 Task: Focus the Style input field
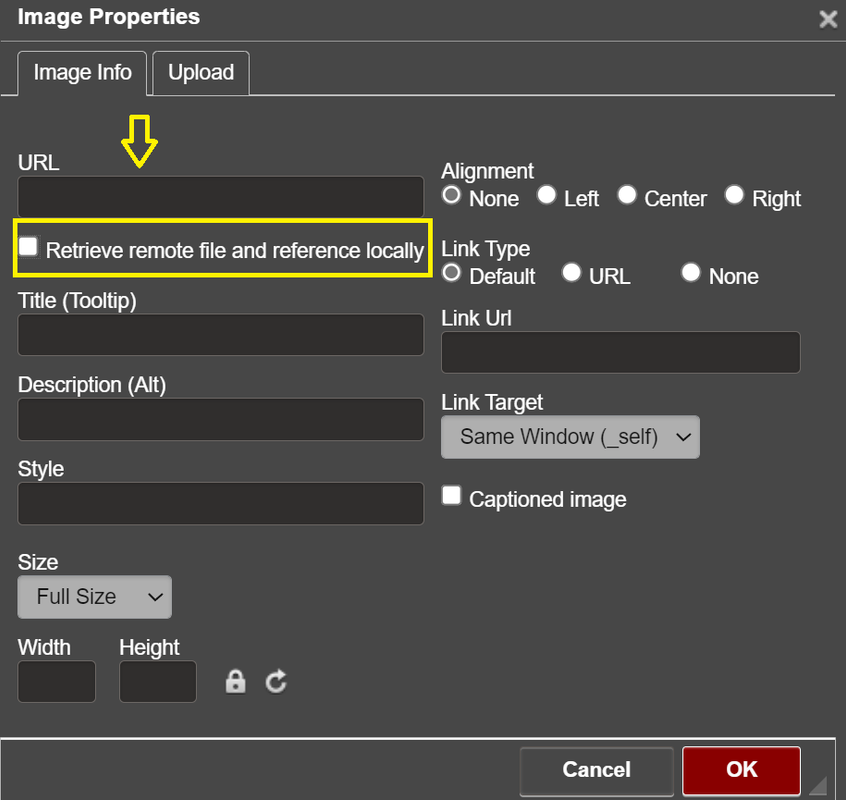[221, 503]
